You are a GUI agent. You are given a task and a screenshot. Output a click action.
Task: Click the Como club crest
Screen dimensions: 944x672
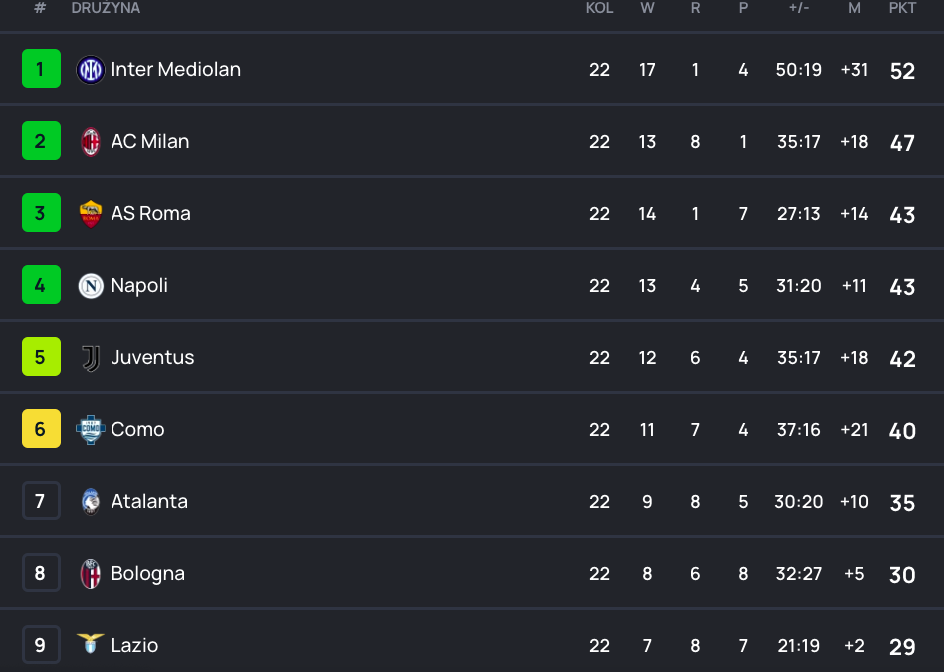click(91, 430)
